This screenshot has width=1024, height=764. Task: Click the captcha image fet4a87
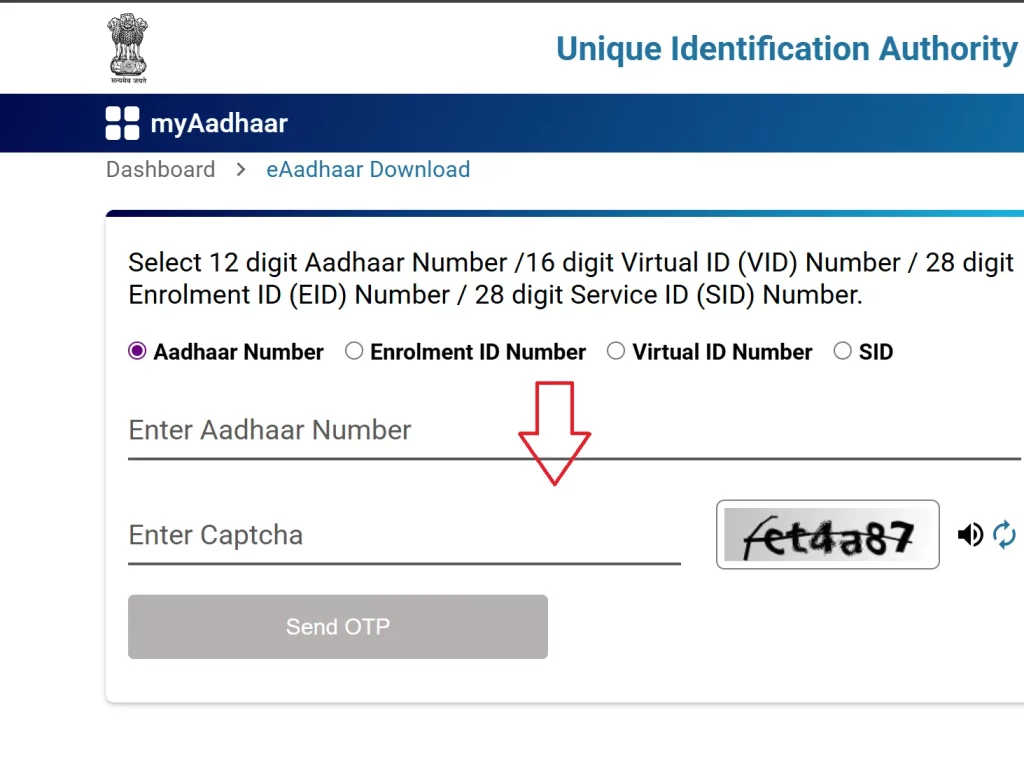pyautogui.click(x=827, y=535)
